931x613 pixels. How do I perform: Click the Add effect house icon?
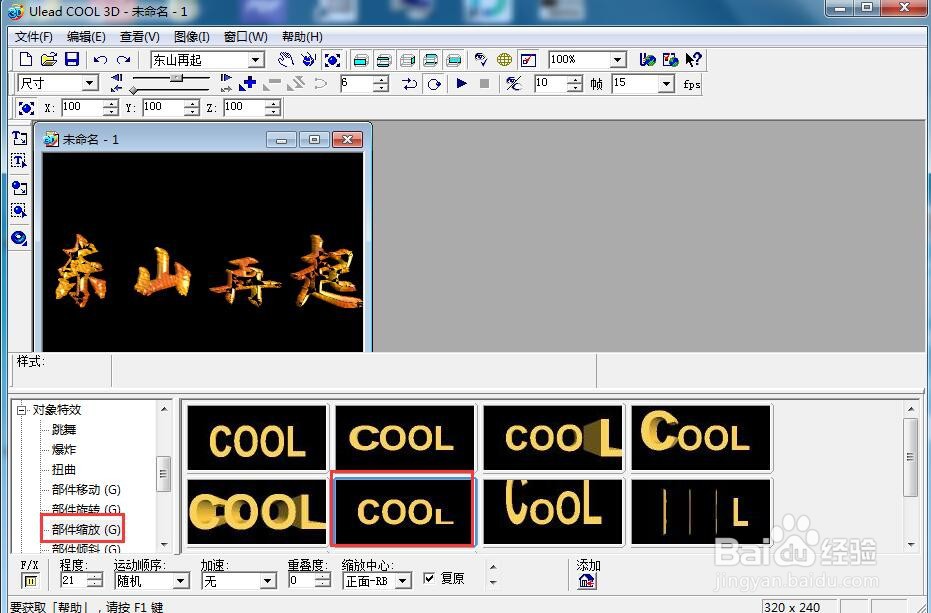(587, 581)
